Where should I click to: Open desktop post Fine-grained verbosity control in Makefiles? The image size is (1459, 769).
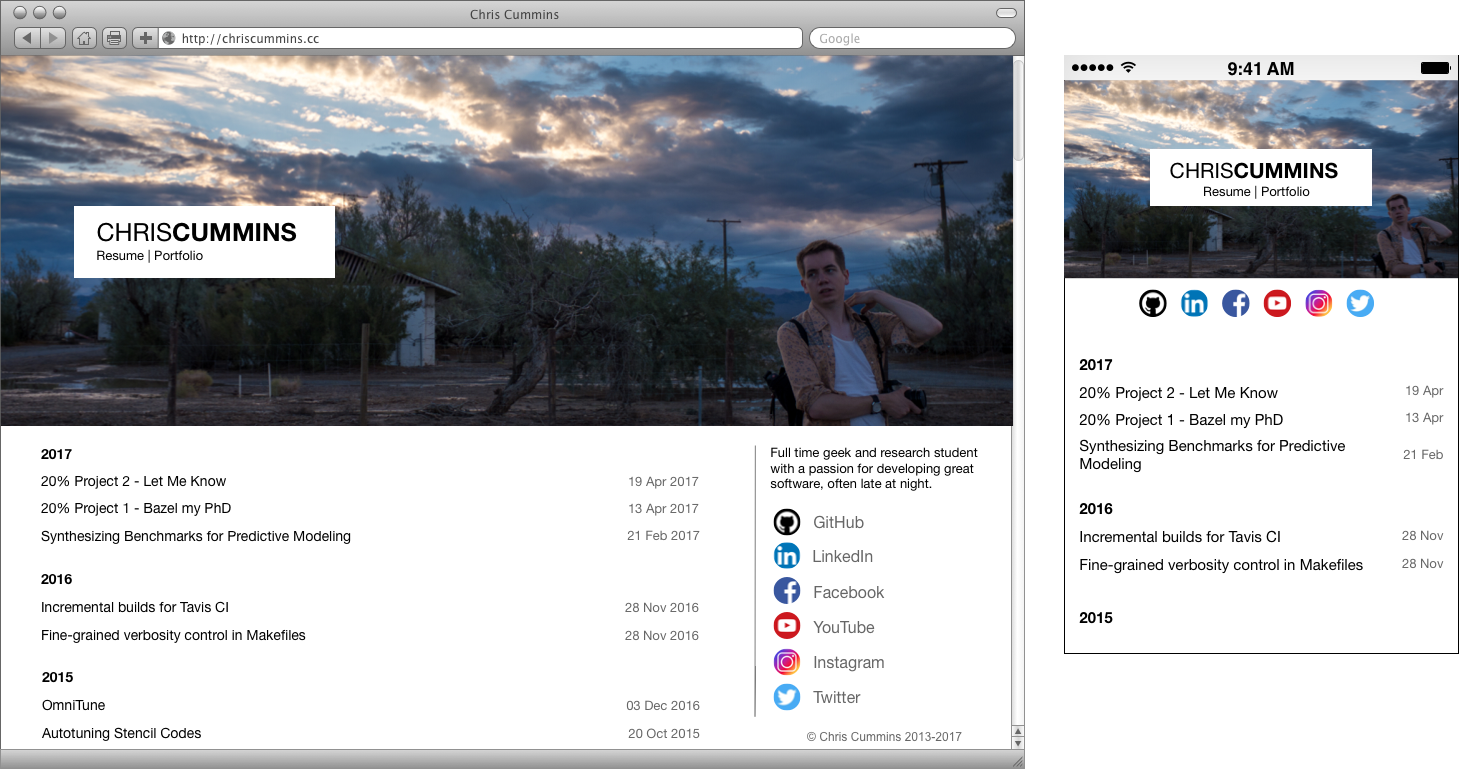click(173, 635)
